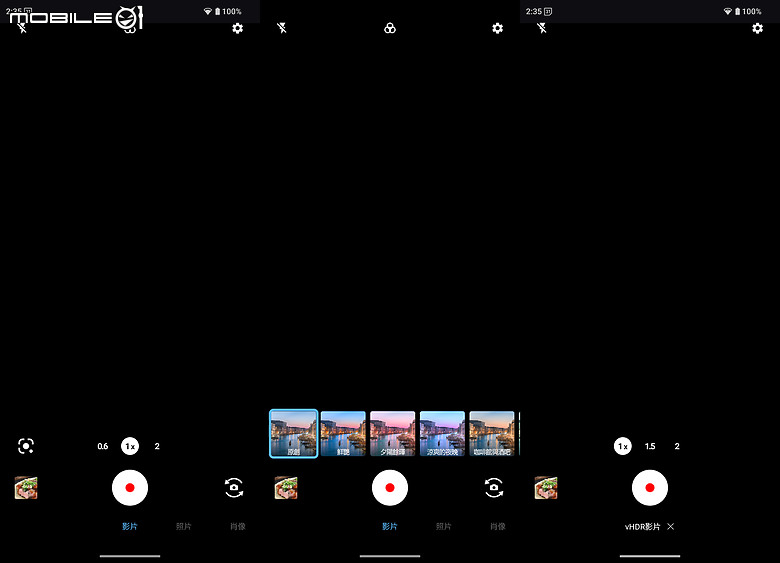
Task: Flip camera on the filter screen
Action: (x=494, y=487)
